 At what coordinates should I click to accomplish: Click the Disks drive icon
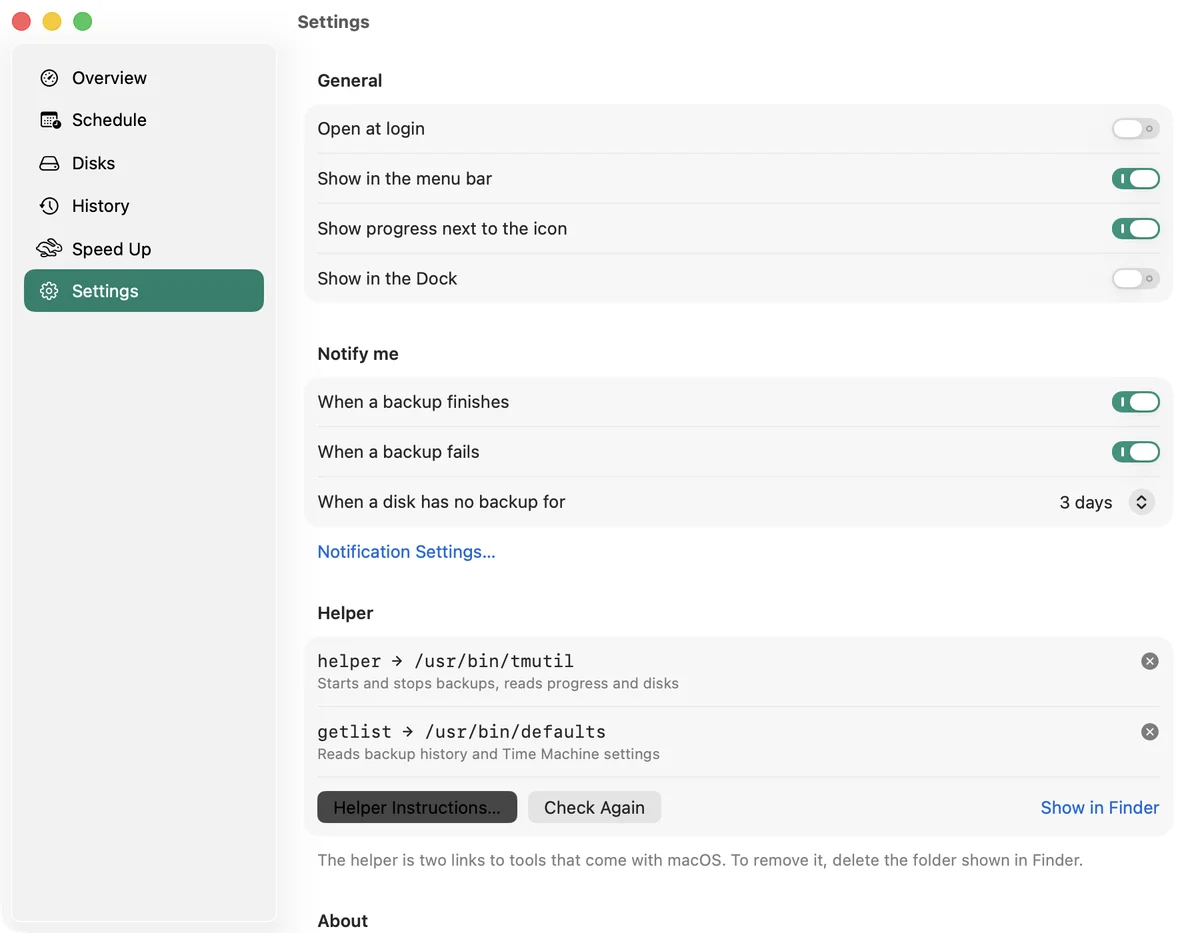[49, 163]
